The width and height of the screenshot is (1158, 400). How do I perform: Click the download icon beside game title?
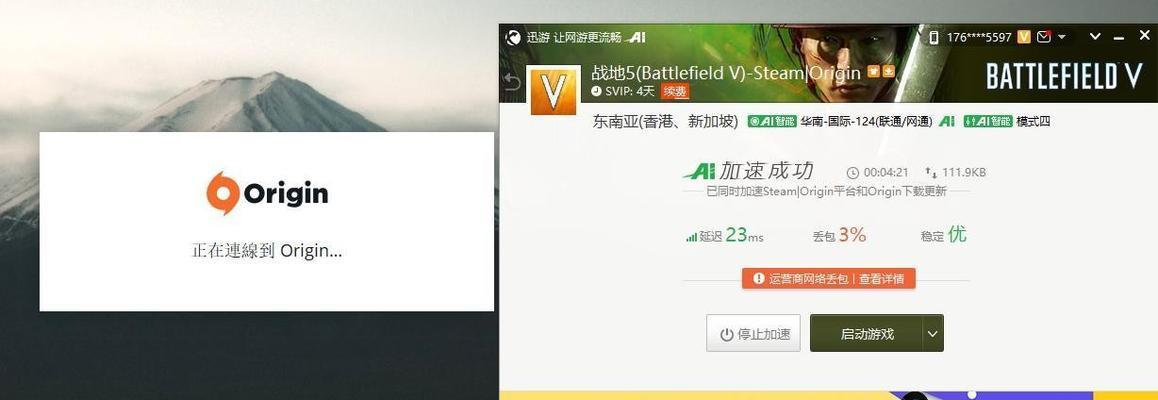point(889,72)
